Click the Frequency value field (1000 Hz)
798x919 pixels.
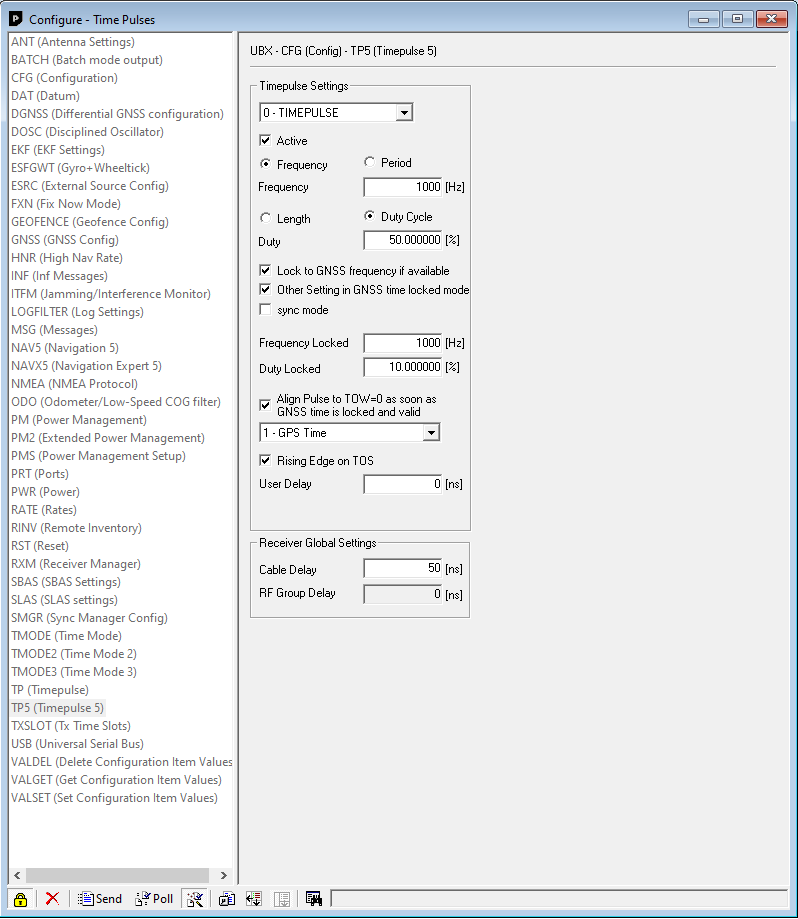(x=403, y=187)
